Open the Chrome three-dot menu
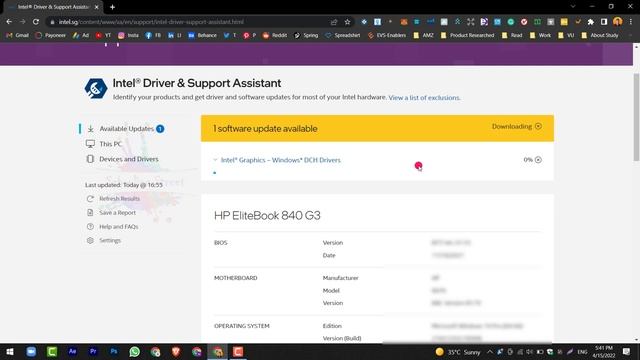Image resolution: width=640 pixels, height=360 pixels. [631, 22]
